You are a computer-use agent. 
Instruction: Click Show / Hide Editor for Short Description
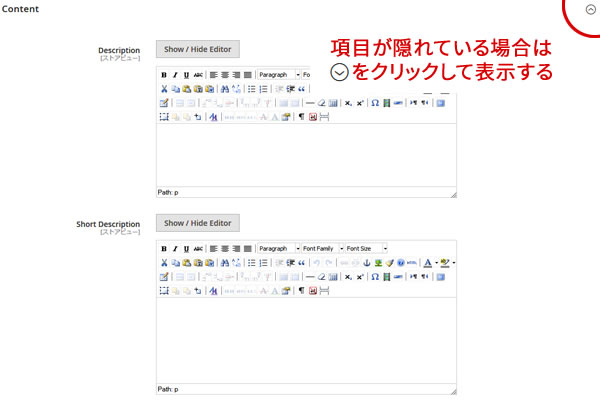pyautogui.click(x=198, y=222)
